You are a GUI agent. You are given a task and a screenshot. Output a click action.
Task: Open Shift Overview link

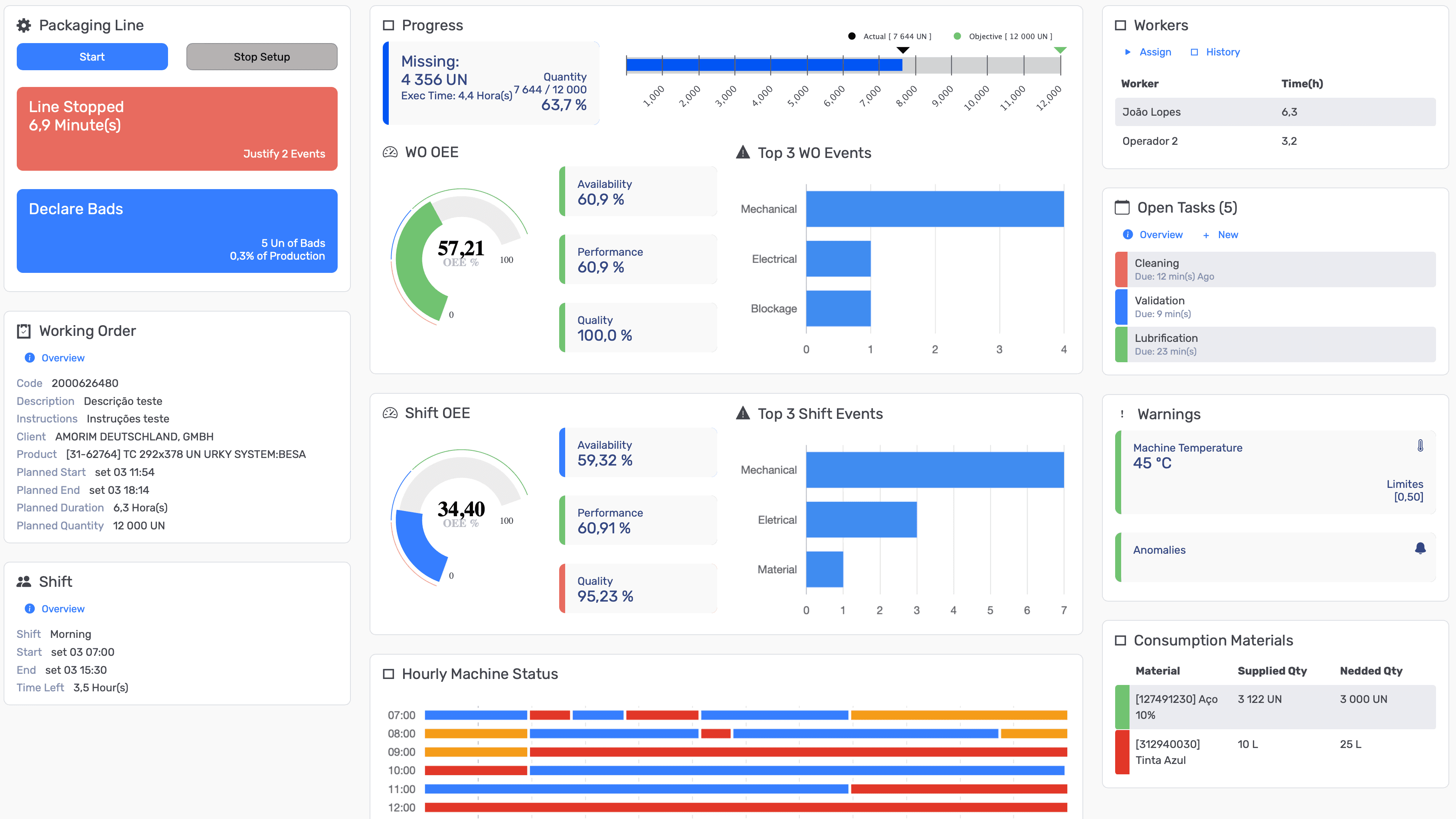(x=63, y=608)
